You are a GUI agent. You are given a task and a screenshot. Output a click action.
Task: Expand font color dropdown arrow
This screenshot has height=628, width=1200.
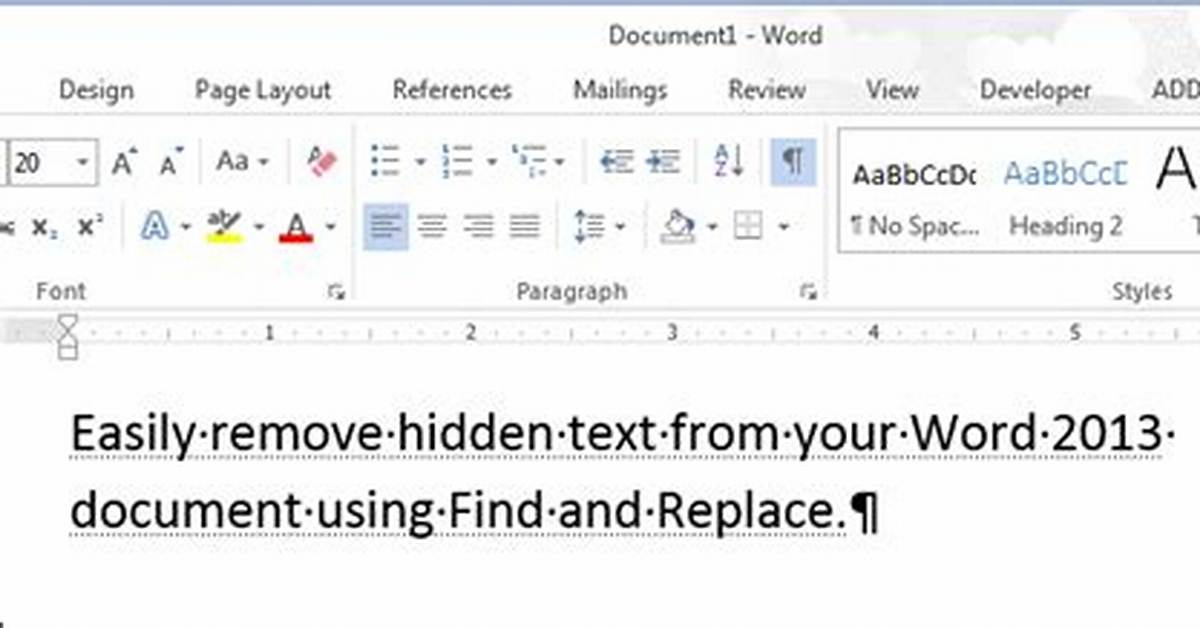pyautogui.click(x=330, y=228)
